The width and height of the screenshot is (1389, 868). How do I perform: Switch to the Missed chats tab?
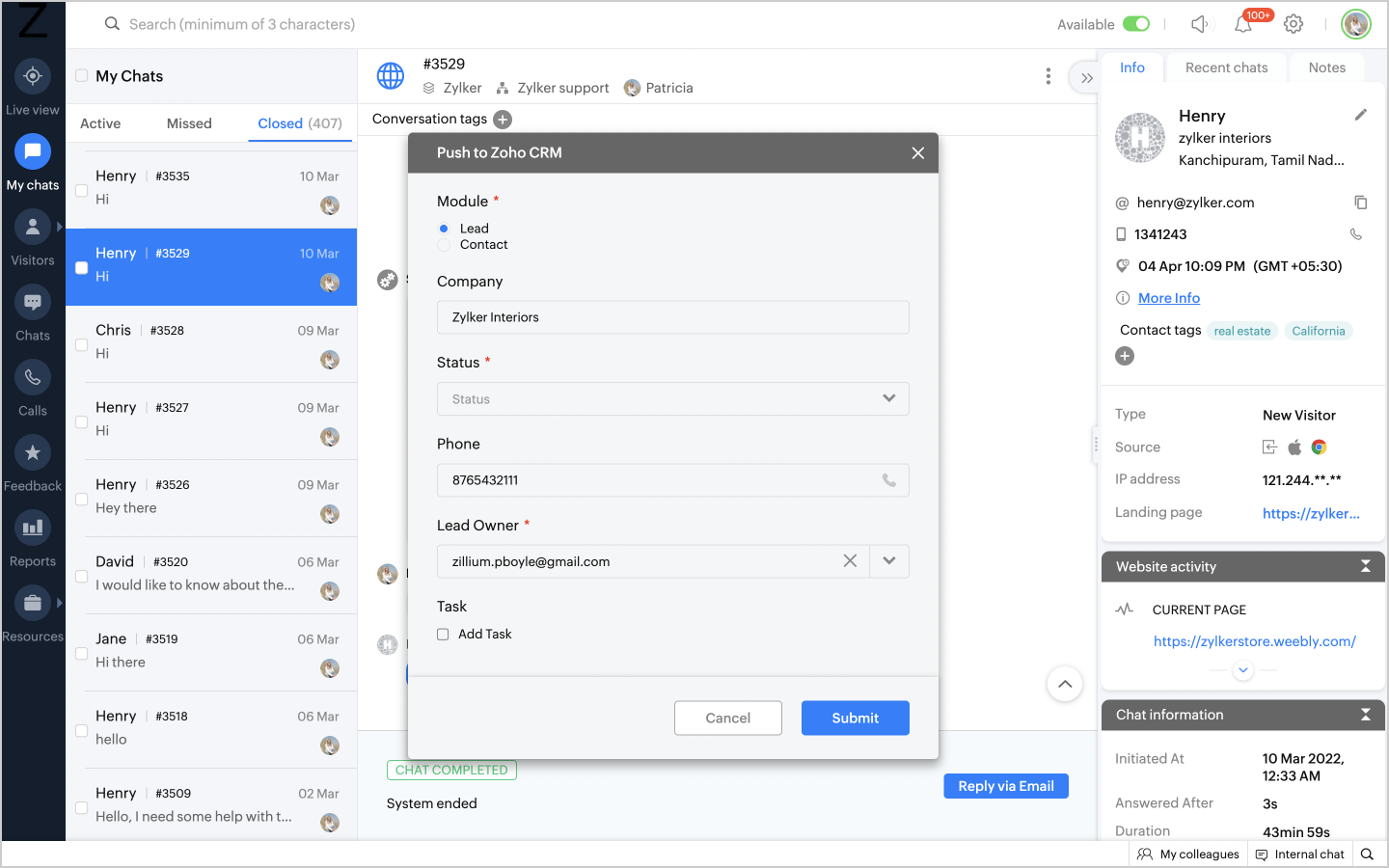189,123
